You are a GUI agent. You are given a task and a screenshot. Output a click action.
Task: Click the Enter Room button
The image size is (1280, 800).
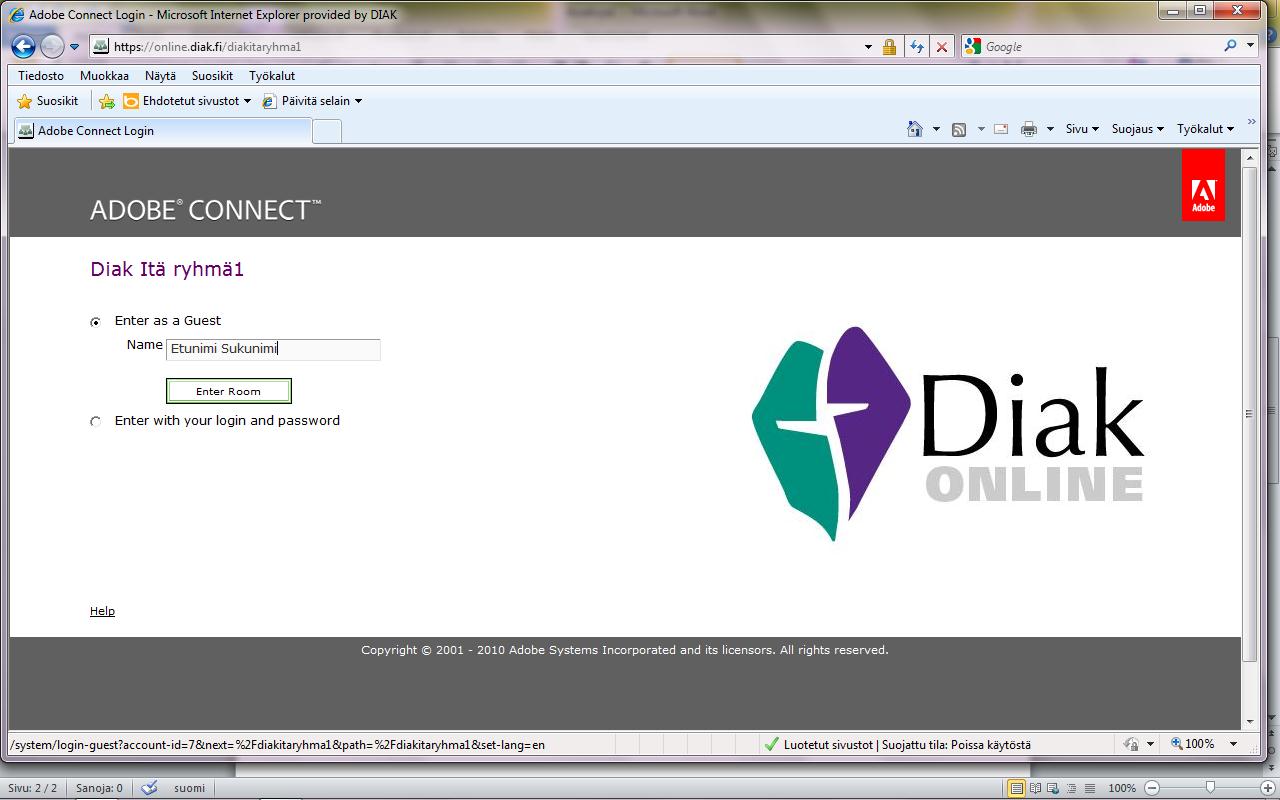click(x=228, y=391)
